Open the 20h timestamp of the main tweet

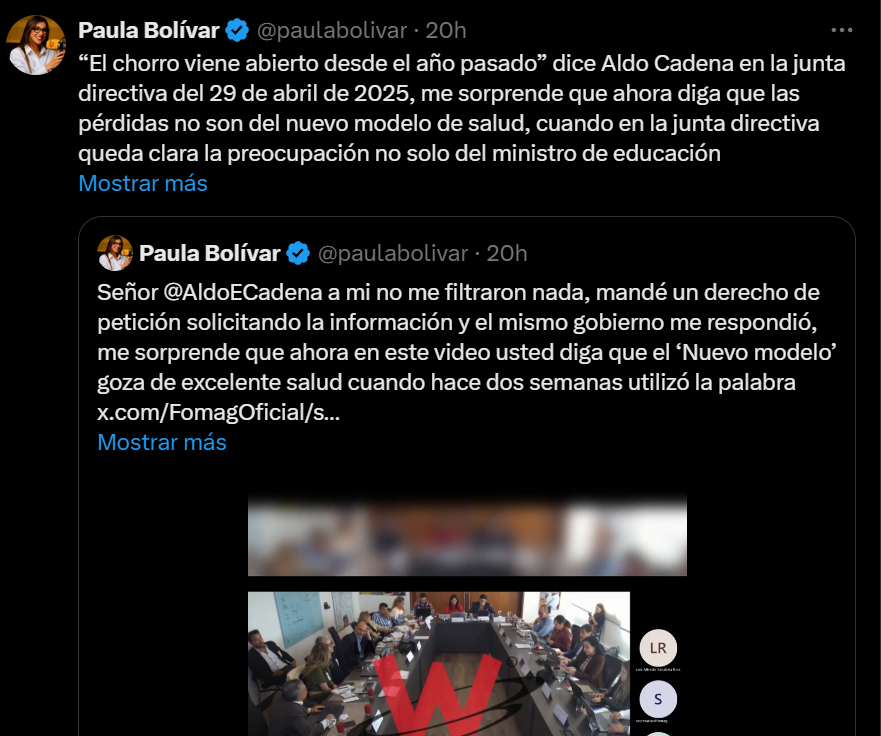[446, 30]
